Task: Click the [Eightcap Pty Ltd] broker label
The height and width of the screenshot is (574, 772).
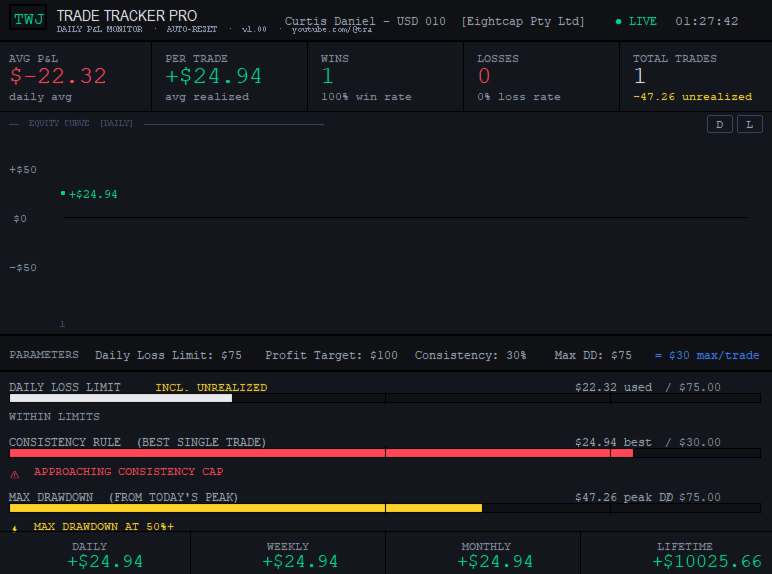Action: (x=523, y=22)
